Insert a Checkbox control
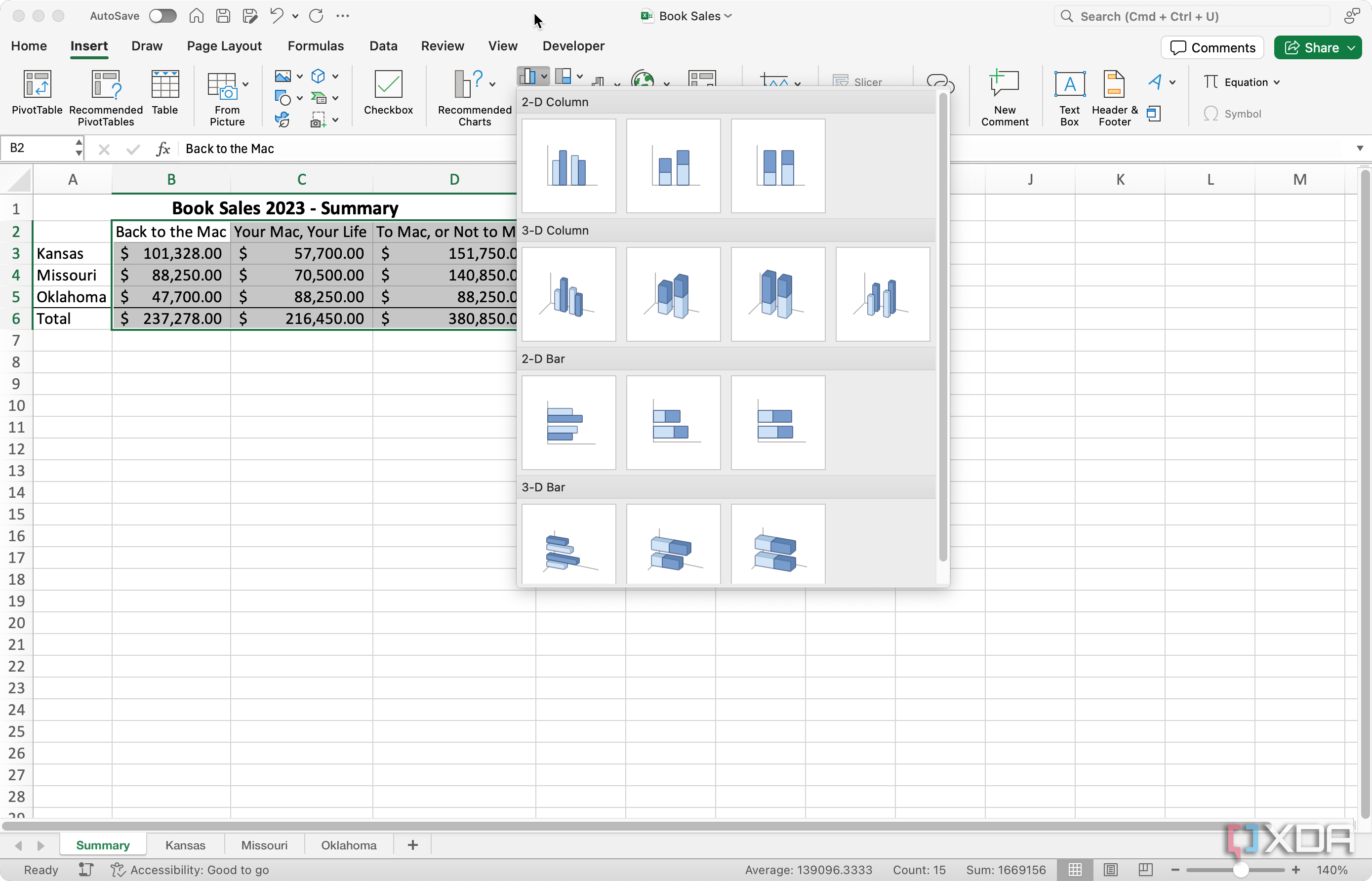The image size is (1372, 881). click(x=389, y=93)
